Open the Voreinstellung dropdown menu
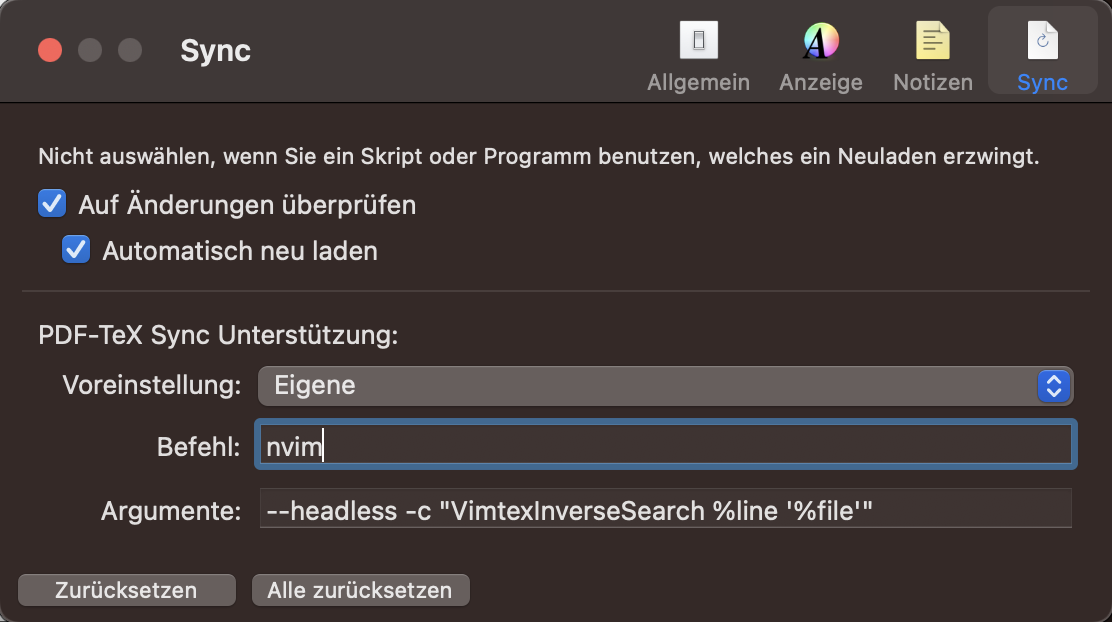The height and width of the screenshot is (622, 1112). (x=666, y=386)
